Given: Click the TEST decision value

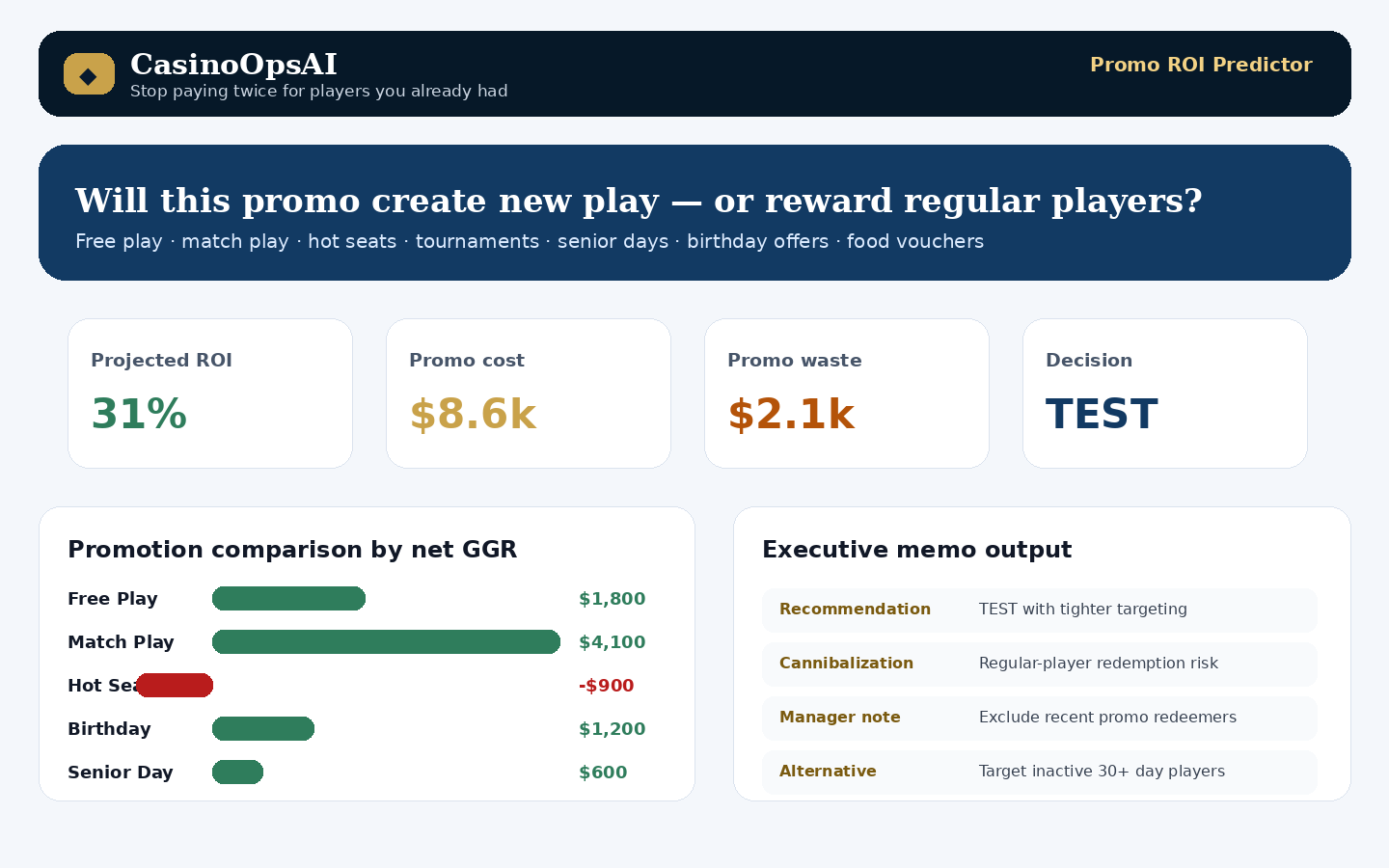Looking at the screenshot, I should pos(1102,414).
